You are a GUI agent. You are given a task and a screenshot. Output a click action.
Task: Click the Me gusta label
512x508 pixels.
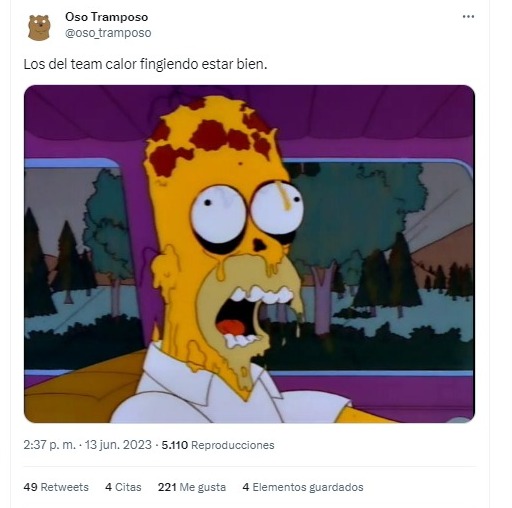203,487
